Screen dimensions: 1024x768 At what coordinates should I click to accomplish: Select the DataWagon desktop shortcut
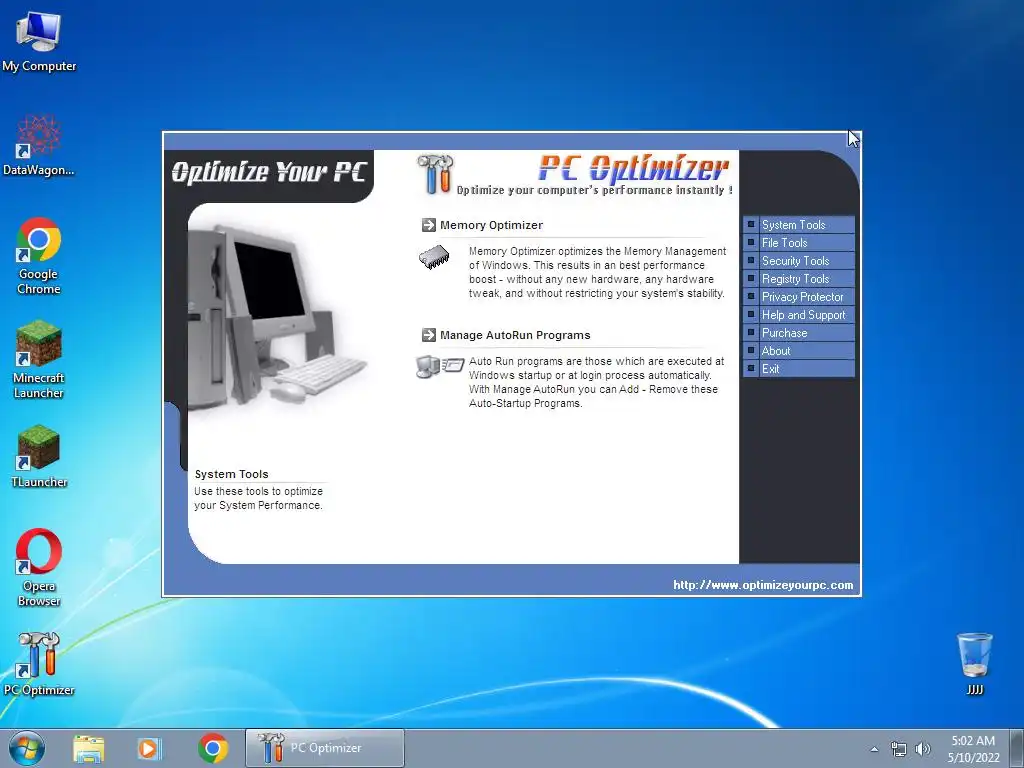tap(39, 145)
